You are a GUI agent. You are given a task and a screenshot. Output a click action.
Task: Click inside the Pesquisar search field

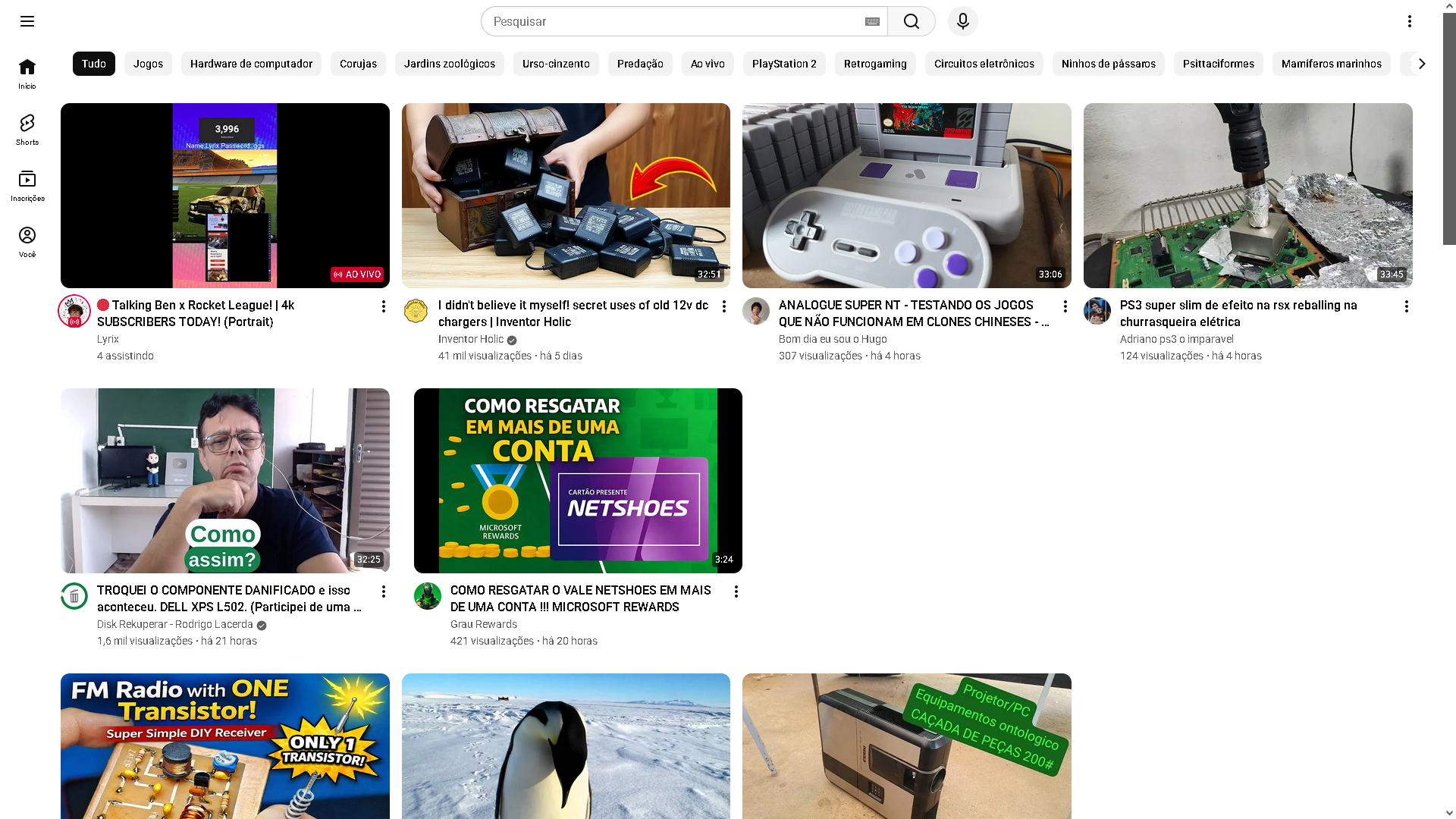[675, 21]
